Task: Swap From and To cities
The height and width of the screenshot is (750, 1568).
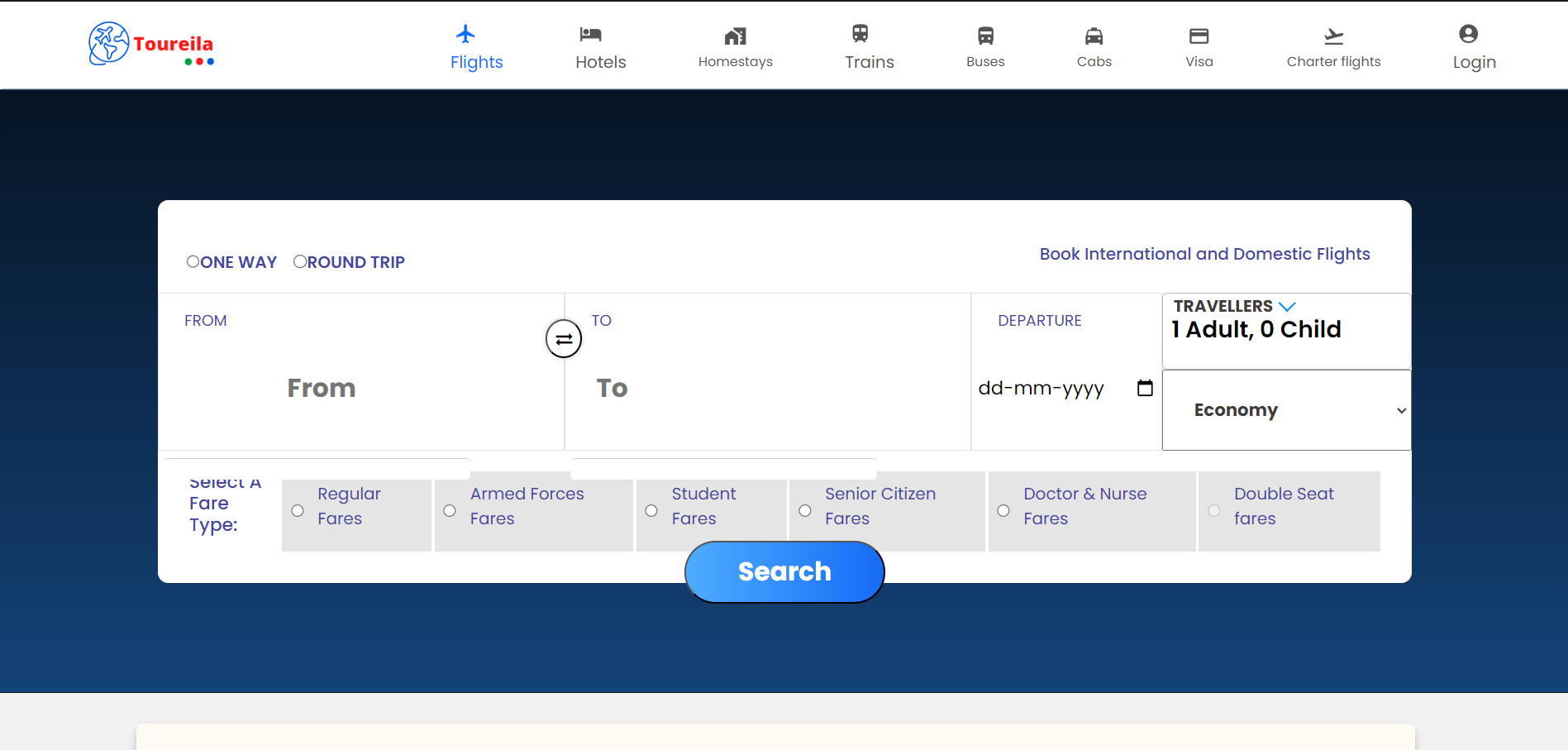Action: click(564, 339)
